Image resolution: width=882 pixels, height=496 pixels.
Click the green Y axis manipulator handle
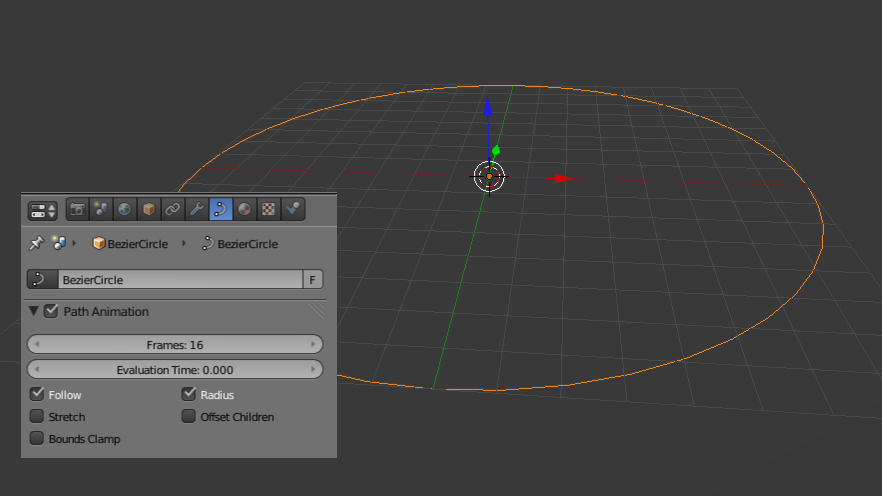pos(496,151)
